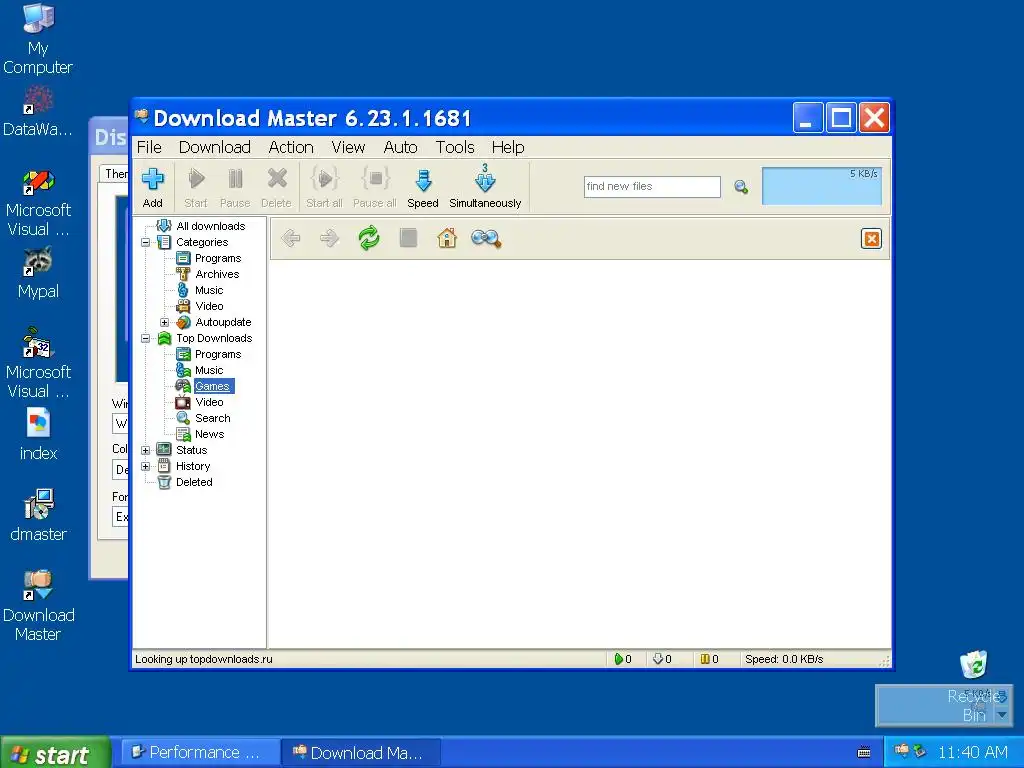
Task: Select Programs under Top Downloads
Action: coord(218,354)
